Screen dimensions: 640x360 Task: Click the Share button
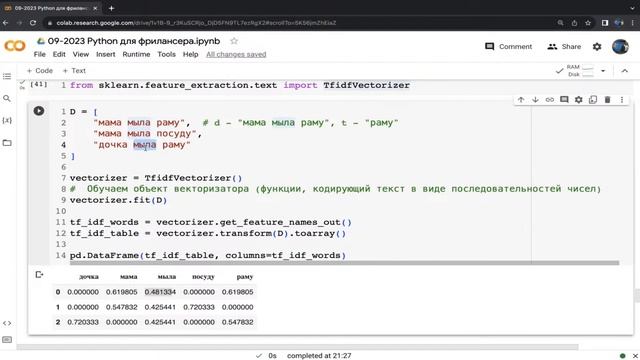pyautogui.click(x=564, y=47)
